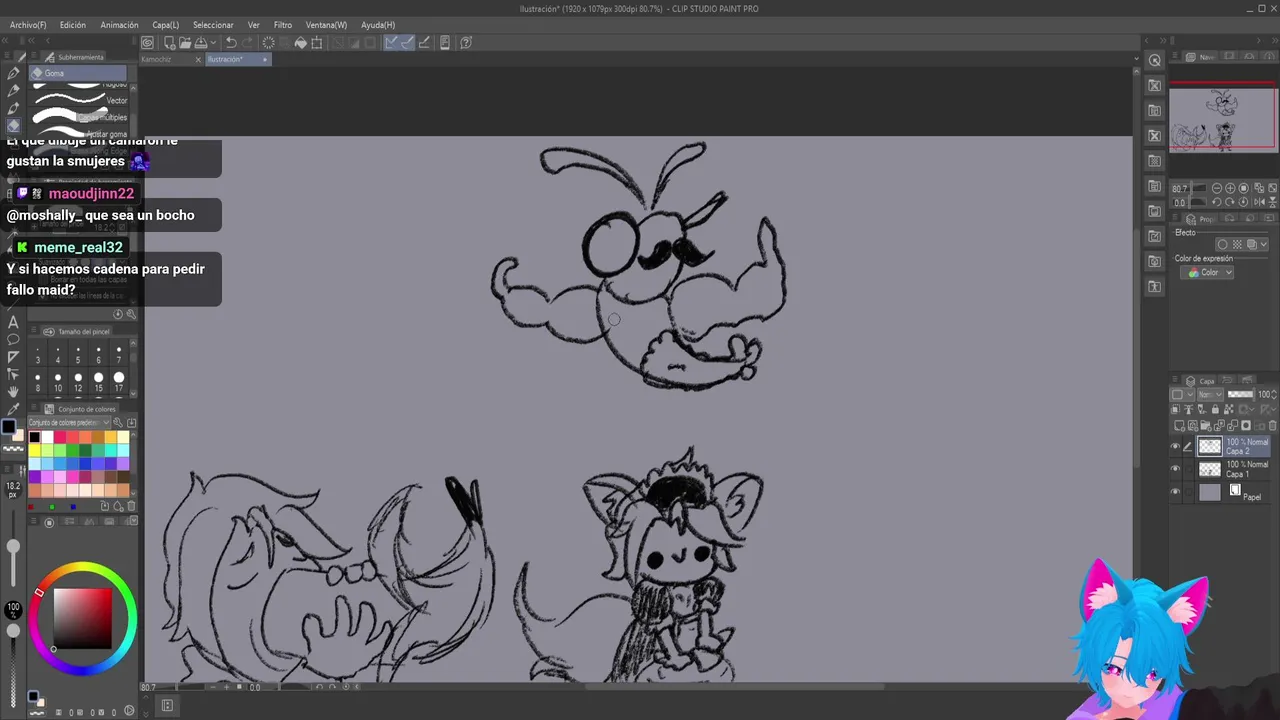Rotate the canvas right in Navigator

(x=1230, y=202)
